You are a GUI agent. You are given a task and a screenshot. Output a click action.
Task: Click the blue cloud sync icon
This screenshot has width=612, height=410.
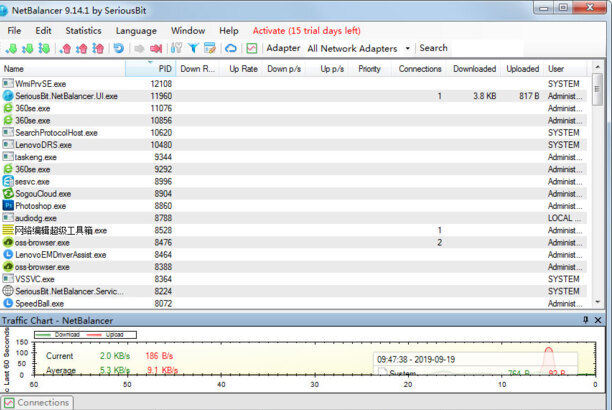coord(231,48)
